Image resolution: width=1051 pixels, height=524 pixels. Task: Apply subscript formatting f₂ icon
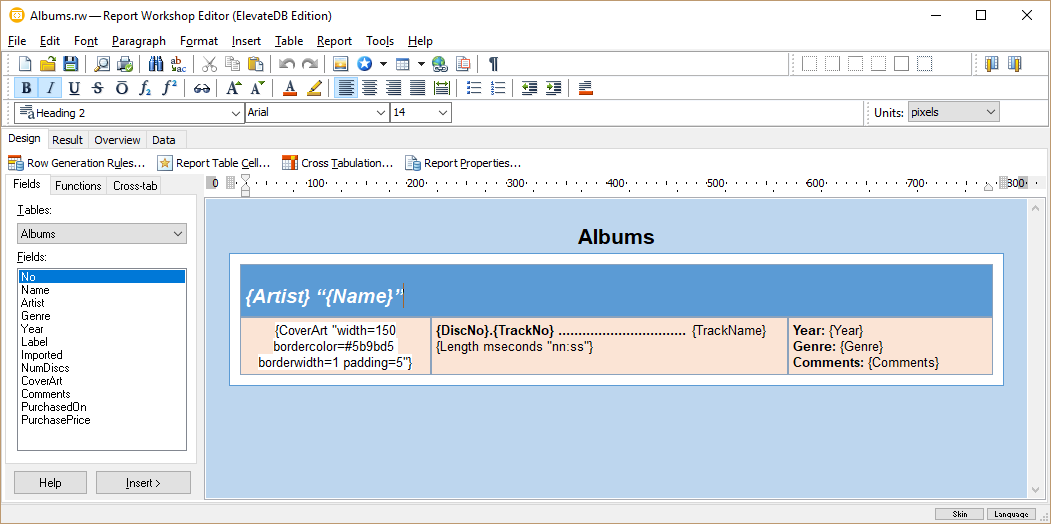145,88
